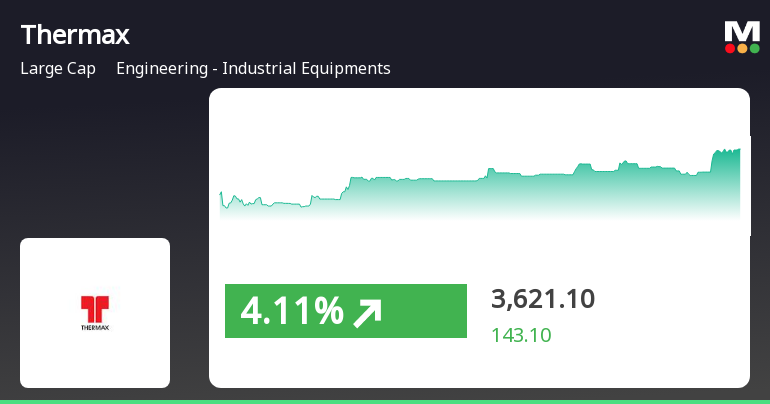The width and height of the screenshot is (770, 404).
Task: Click the white company logo tile
Action: 95,313
